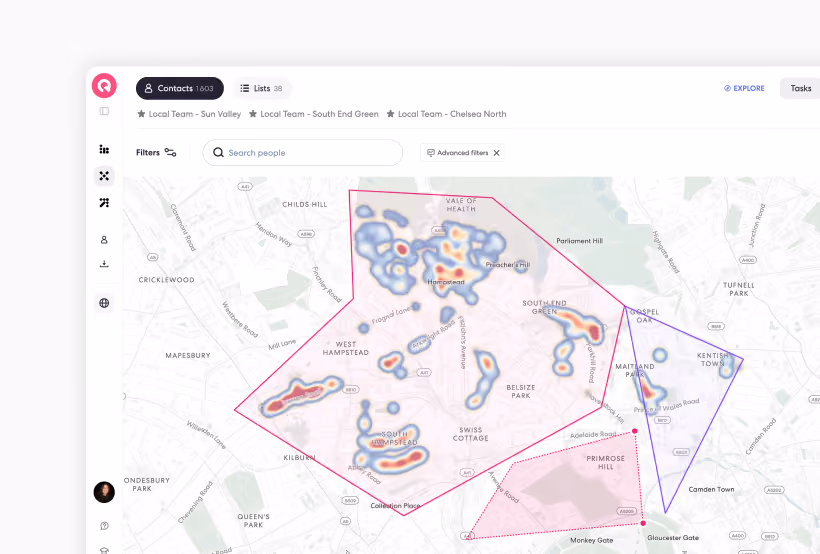Click the star icon beside South End Green
Viewport: 820px width, 554px height.
click(253, 114)
